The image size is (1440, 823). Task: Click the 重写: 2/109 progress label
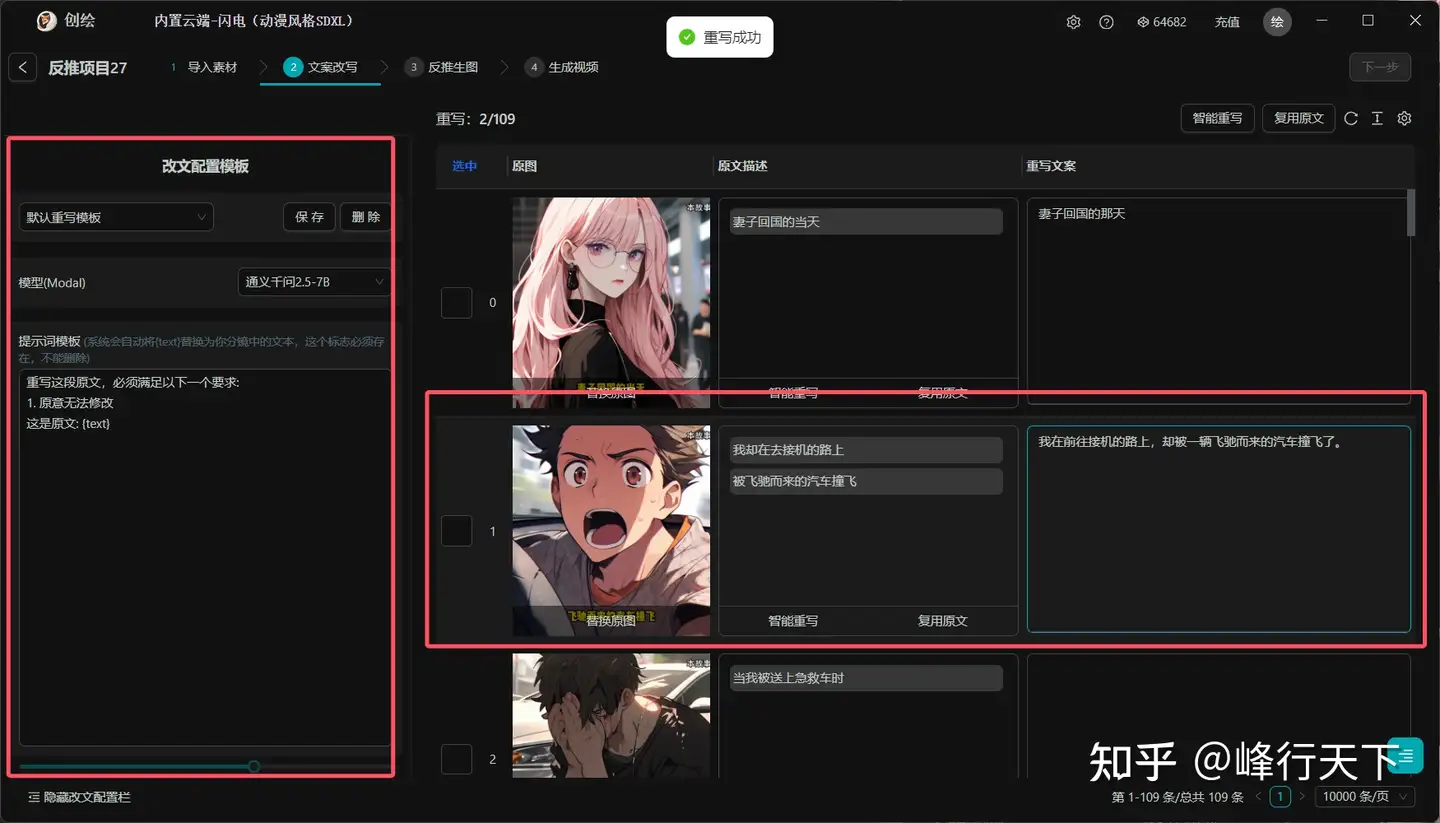476,119
